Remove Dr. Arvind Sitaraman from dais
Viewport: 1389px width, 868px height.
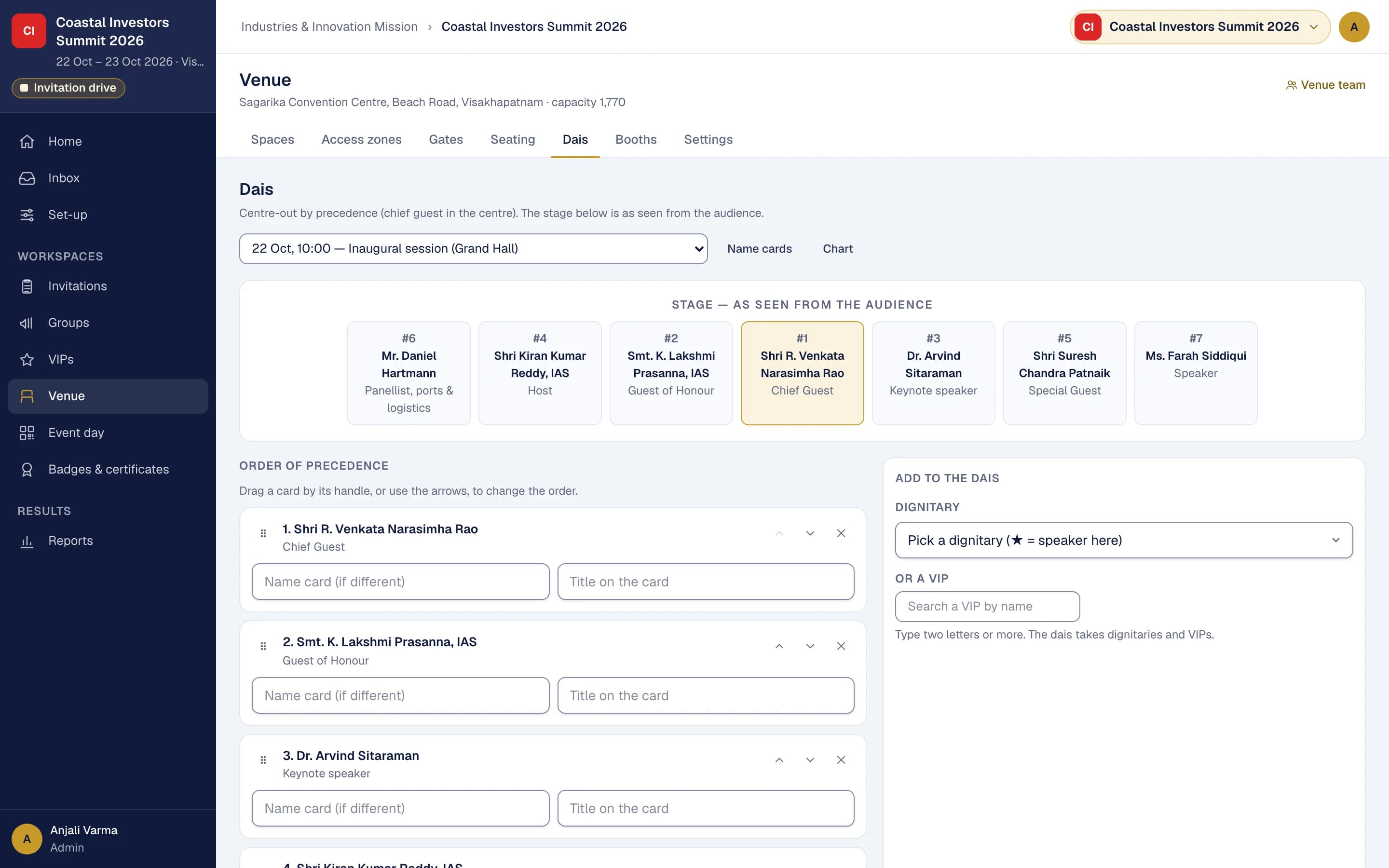841,759
